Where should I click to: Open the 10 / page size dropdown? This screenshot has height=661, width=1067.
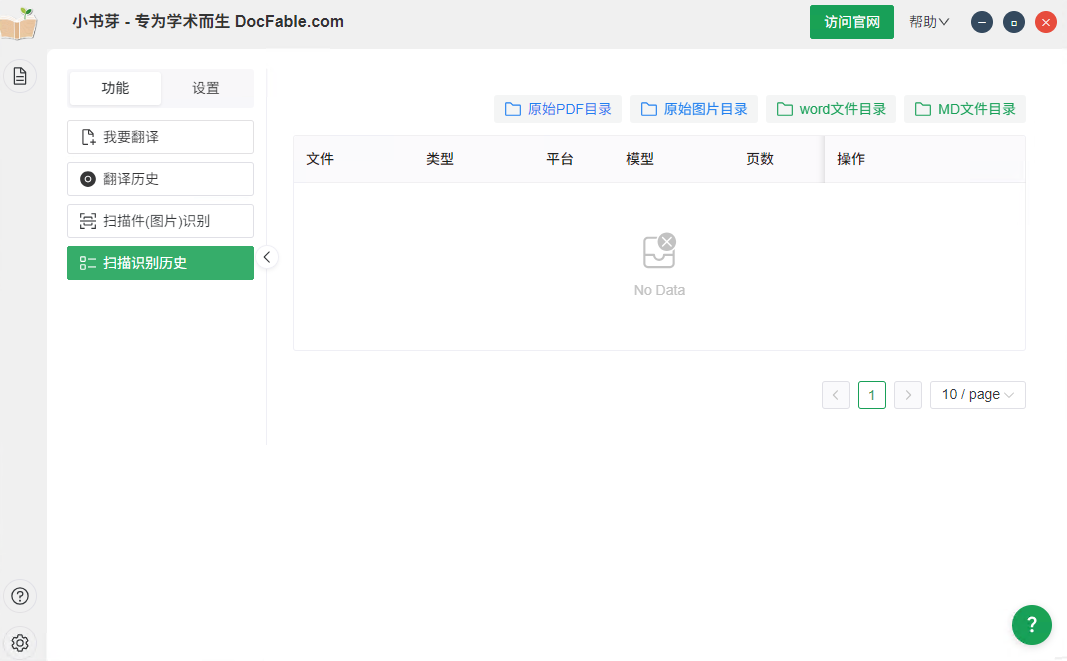[x=977, y=395]
